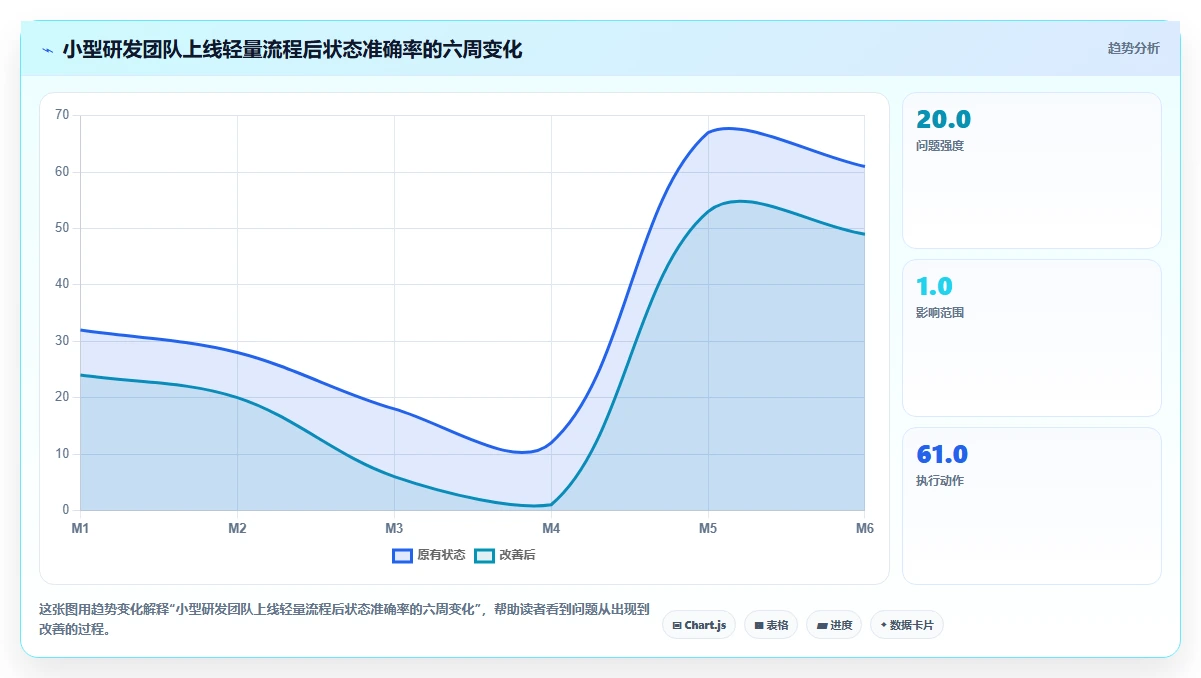Click the chart title heading text
This screenshot has width=1201, height=678.
(x=292, y=49)
